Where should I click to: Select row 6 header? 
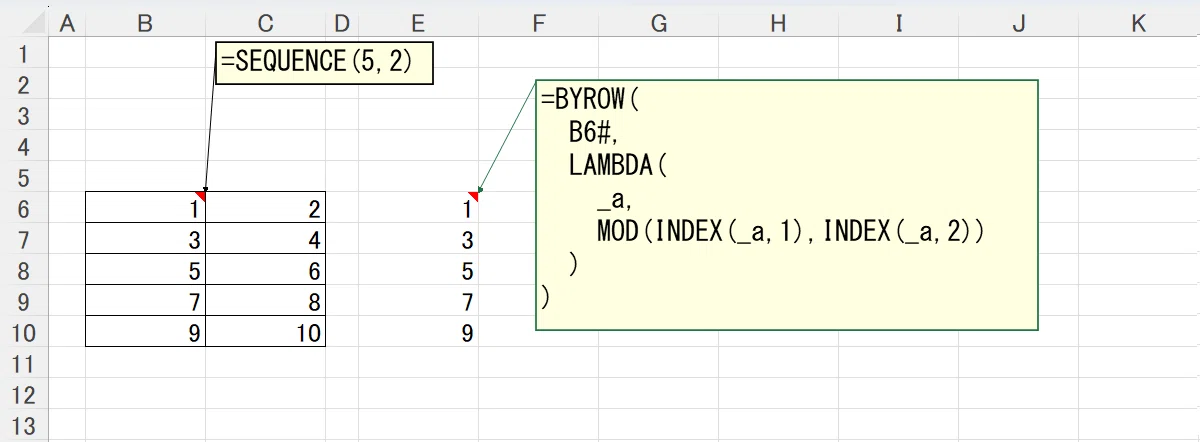pyautogui.click(x=24, y=208)
